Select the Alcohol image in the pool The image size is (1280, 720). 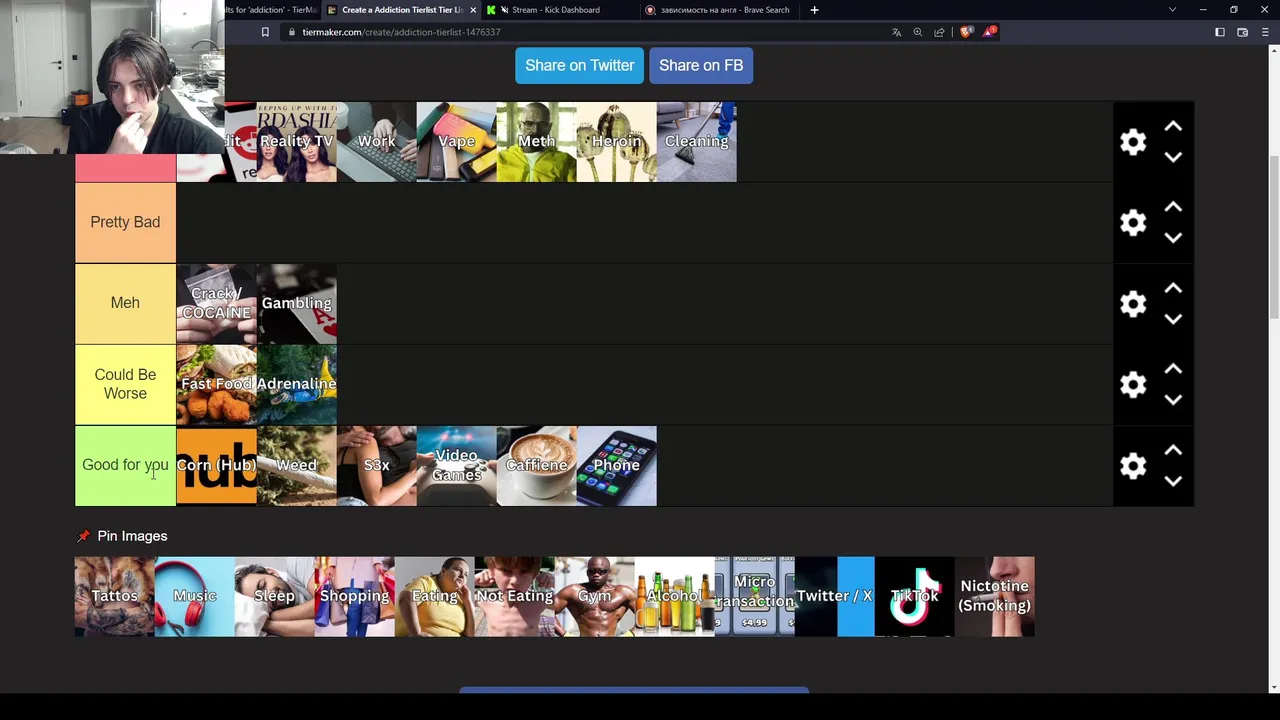[674, 596]
